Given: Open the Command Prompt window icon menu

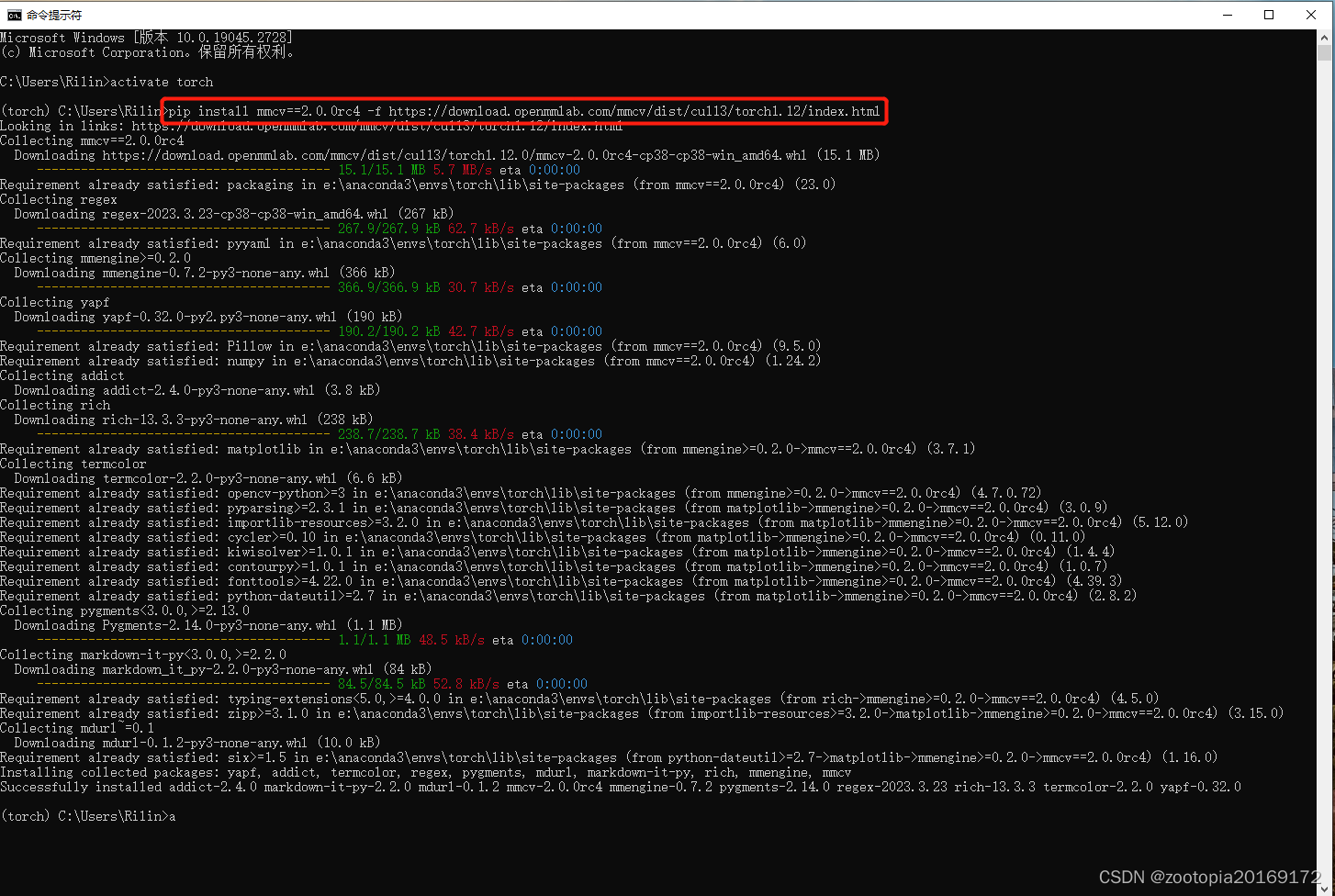Looking at the screenshot, I should (x=14, y=16).
